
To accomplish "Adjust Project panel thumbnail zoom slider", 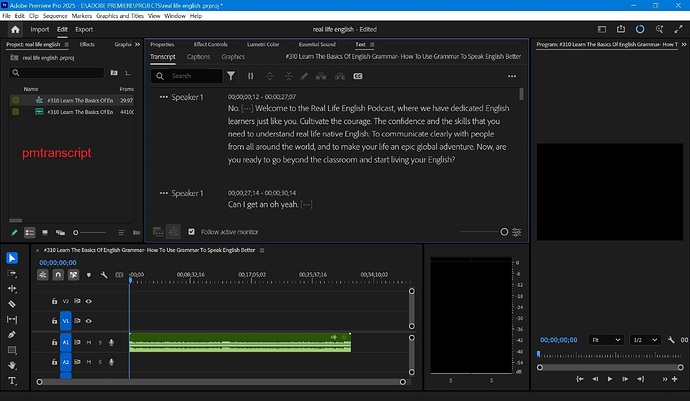I will pyautogui.click(x=76, y=232).
